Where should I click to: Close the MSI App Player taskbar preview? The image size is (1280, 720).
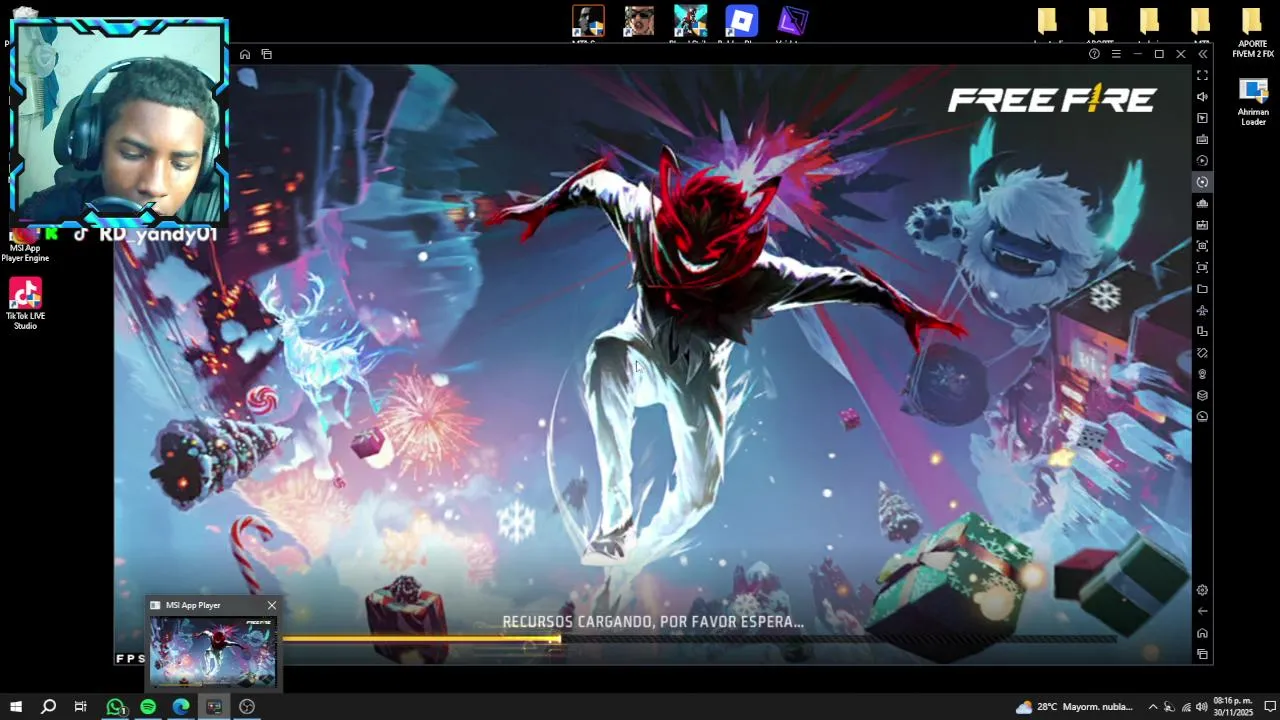271,605
